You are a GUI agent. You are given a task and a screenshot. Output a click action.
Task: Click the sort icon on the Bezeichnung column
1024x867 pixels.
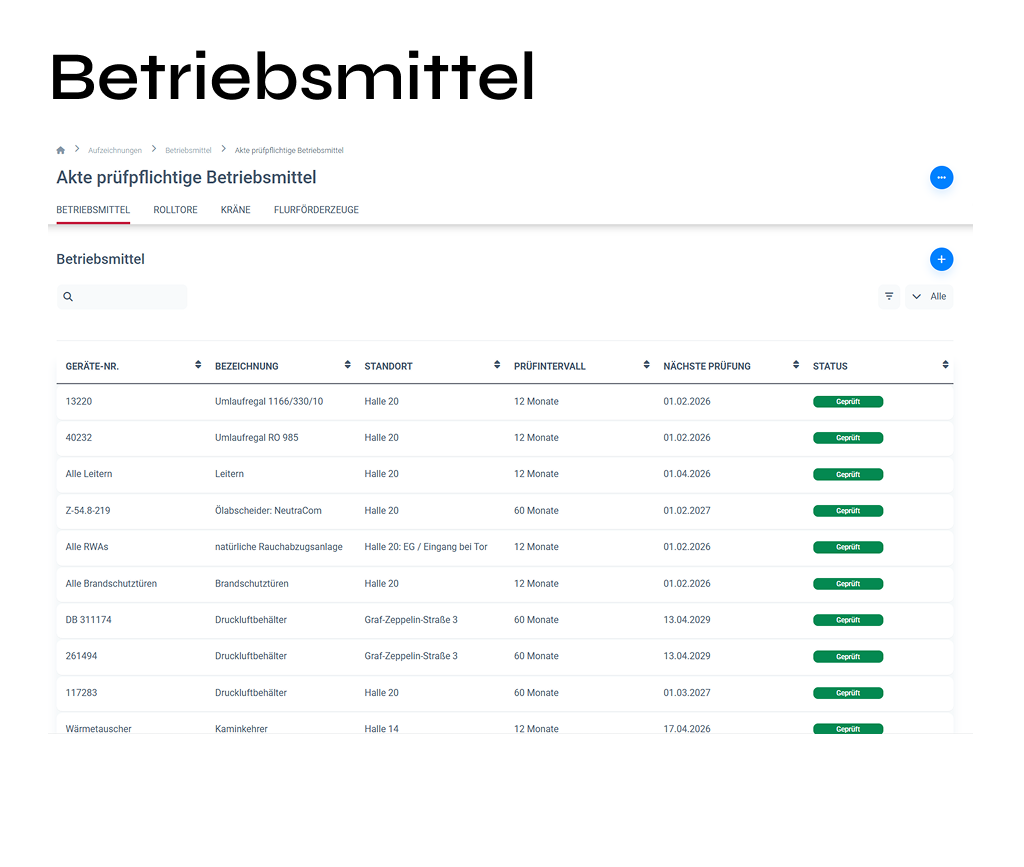(x=347, y=365)
